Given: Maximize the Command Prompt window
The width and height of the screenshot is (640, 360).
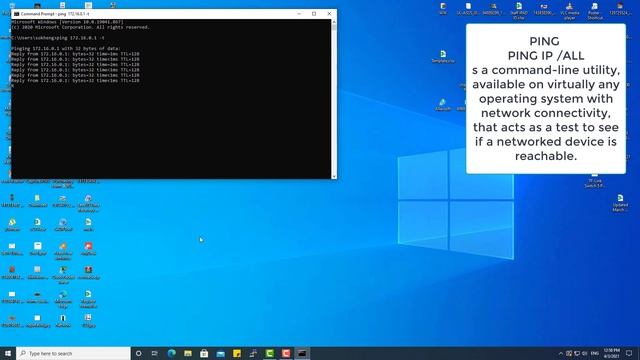Looking at the screenshot, I should 314,13.
